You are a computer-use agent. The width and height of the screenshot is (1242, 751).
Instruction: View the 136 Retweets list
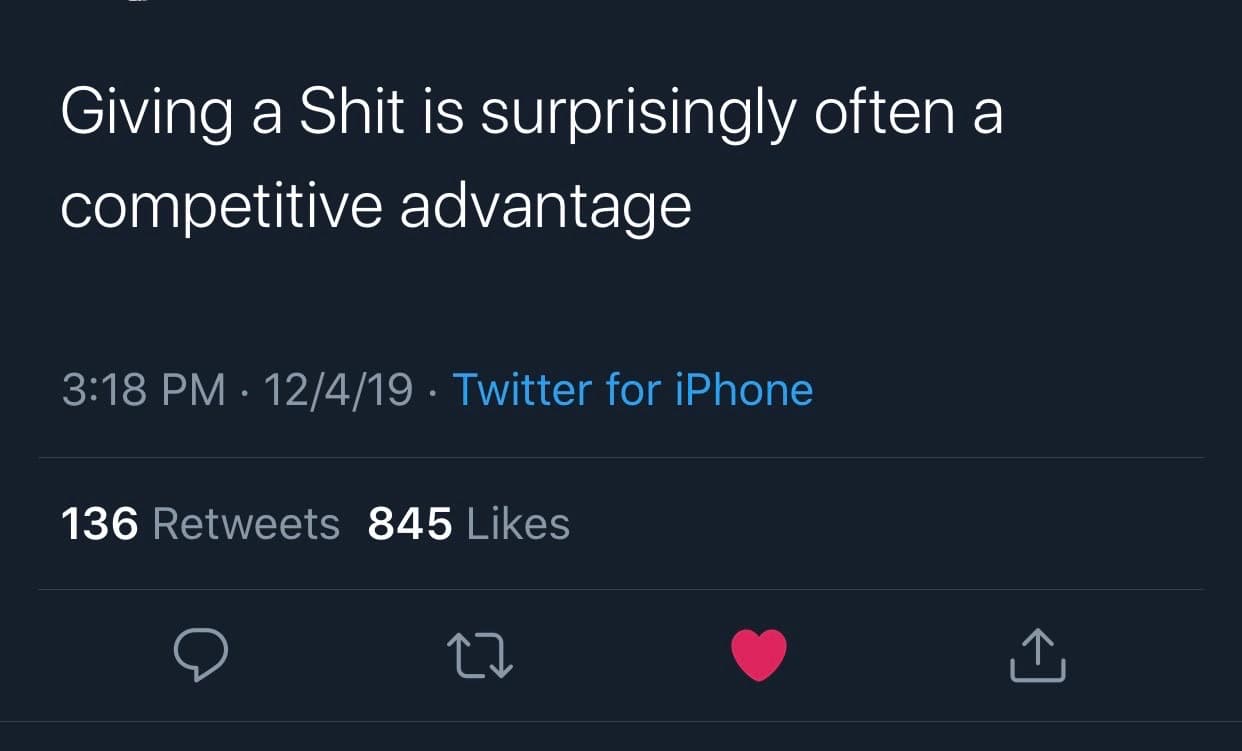pyautogui.click(x=200, y=524)
